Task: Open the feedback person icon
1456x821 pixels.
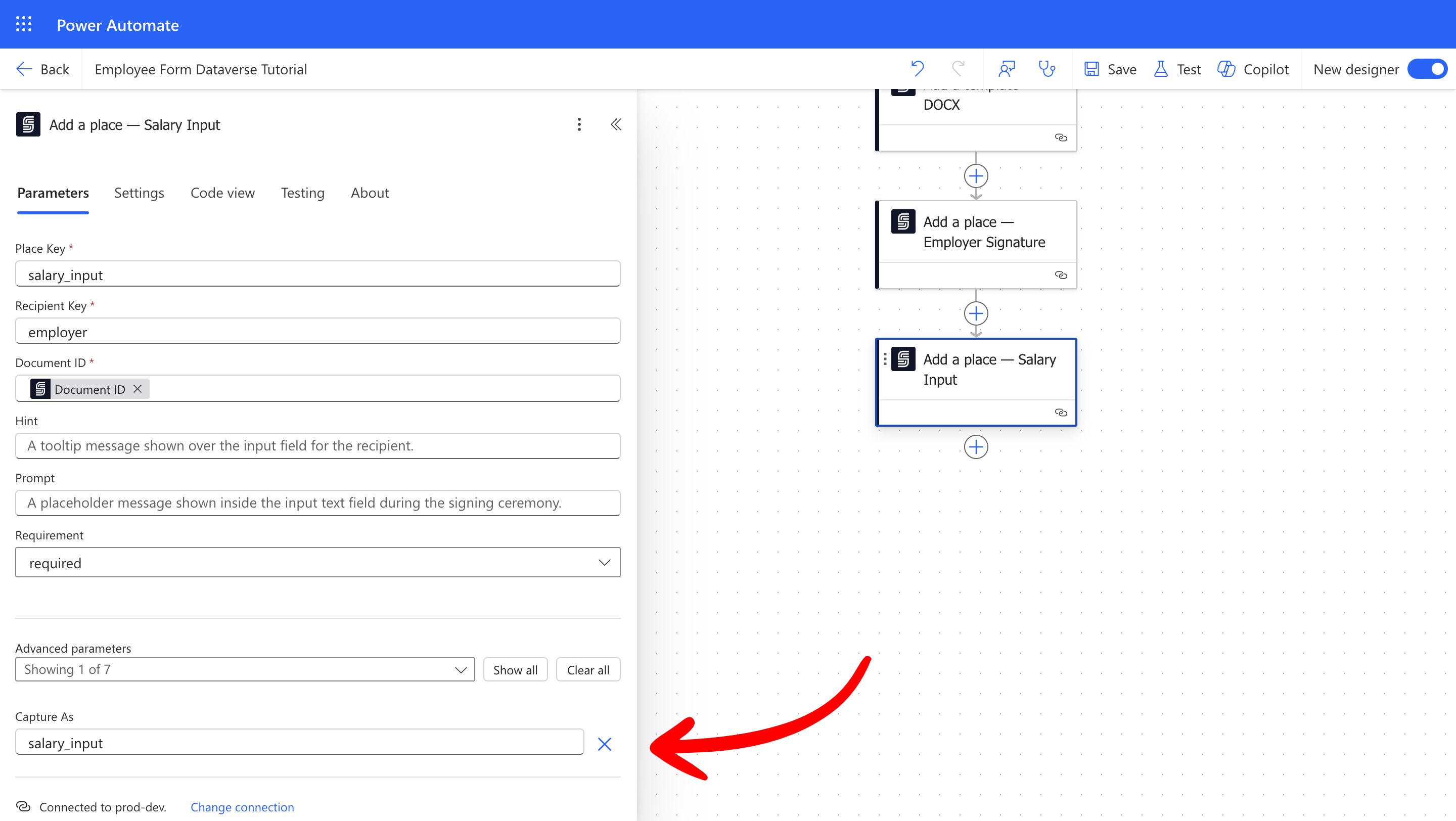Action: [1007, 69]
